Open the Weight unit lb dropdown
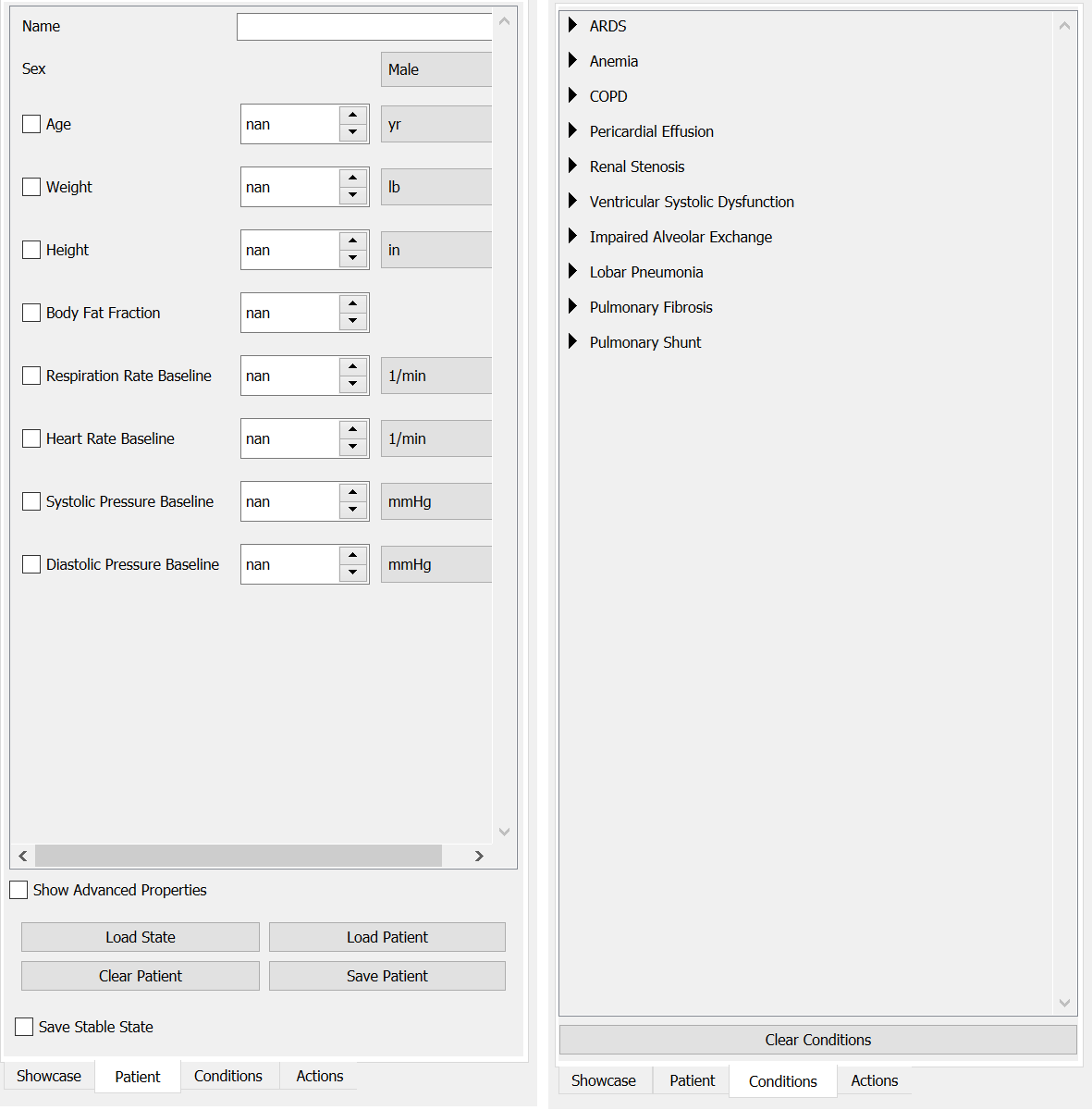The height and width of the screenshot is (1110, 1092). click(436, 187)
